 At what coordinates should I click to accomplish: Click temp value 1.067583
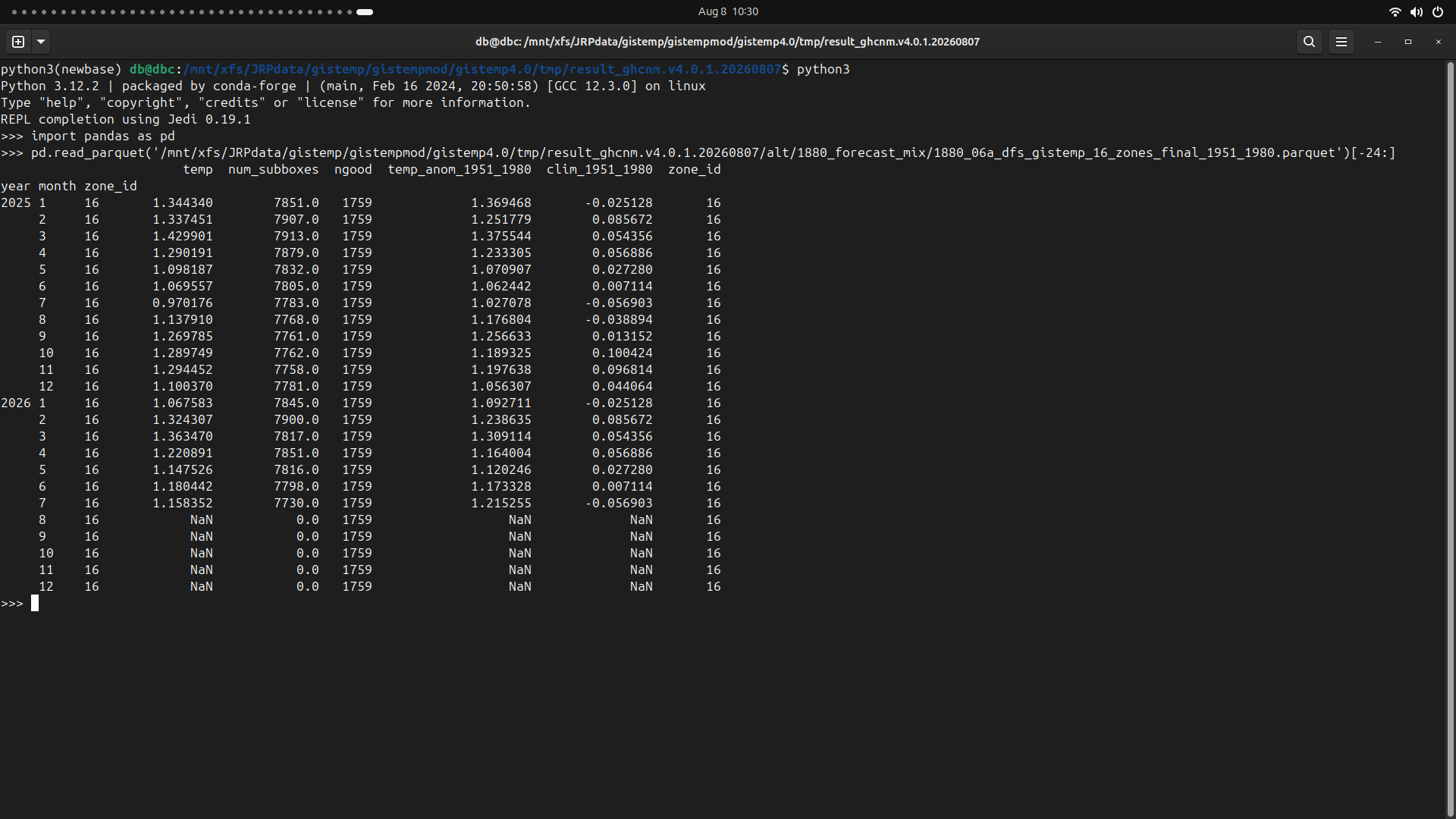(183, 403)
